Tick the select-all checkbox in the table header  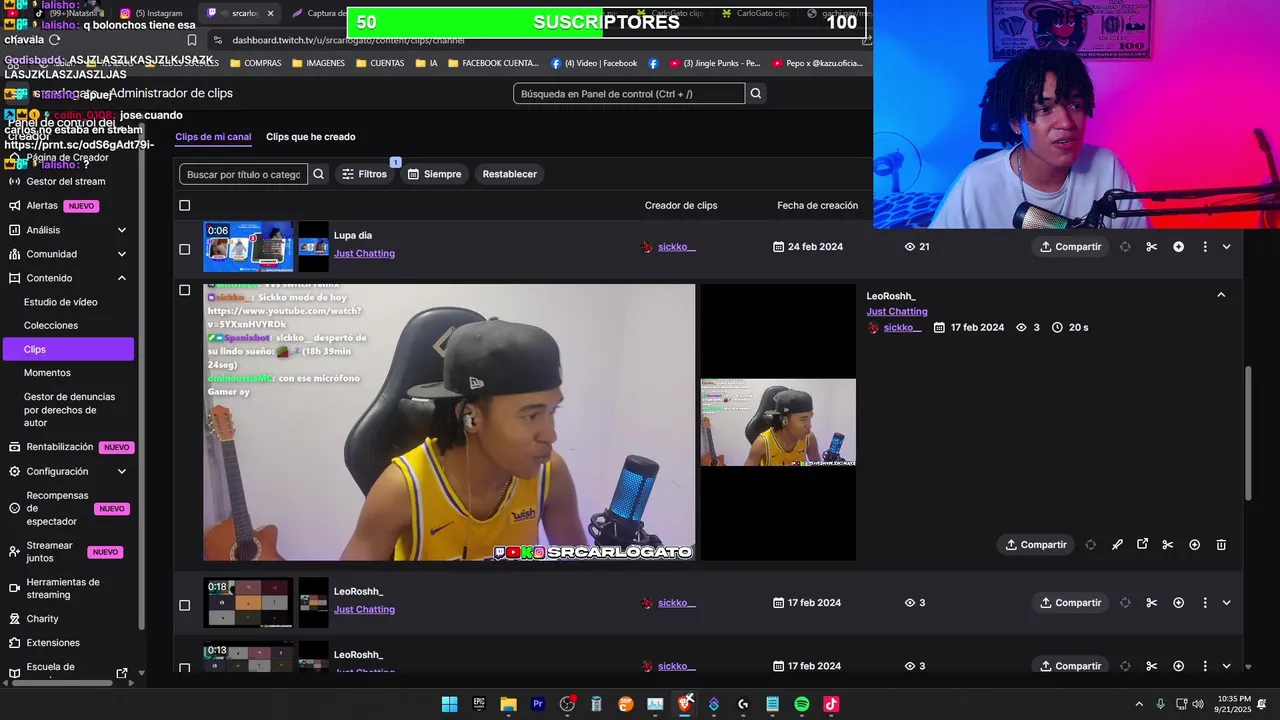184,205
